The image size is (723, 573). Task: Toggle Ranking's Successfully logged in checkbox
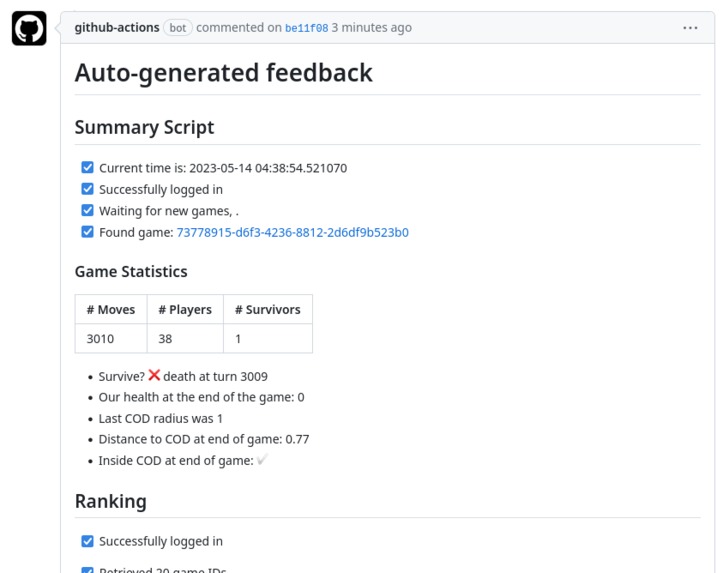[x=87, y=541]
